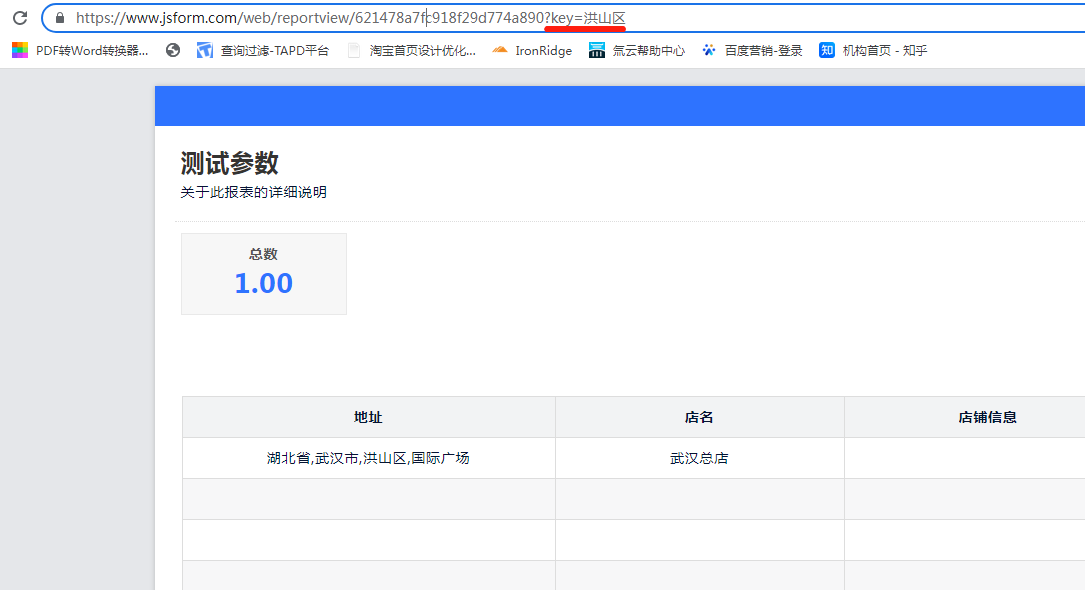Click the 店铺信息 column header
The width and height of the screenshot is (1085, 590).
[987, 417]
